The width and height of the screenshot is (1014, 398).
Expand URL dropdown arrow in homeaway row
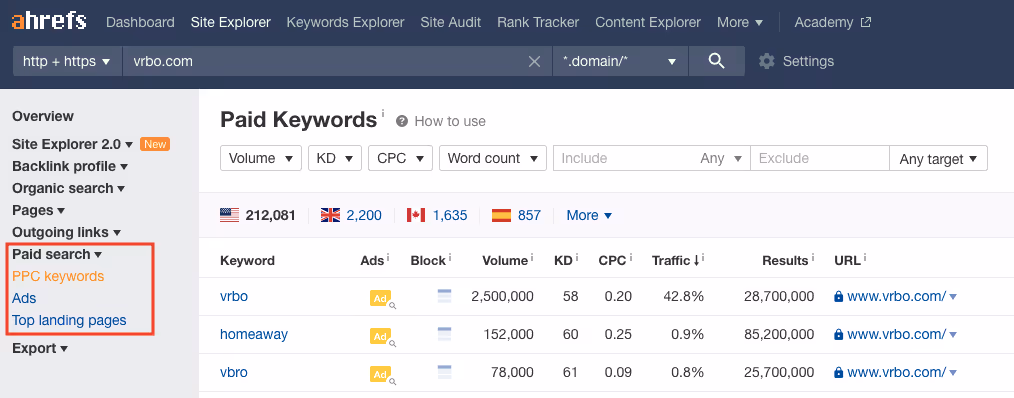point(953,335)
